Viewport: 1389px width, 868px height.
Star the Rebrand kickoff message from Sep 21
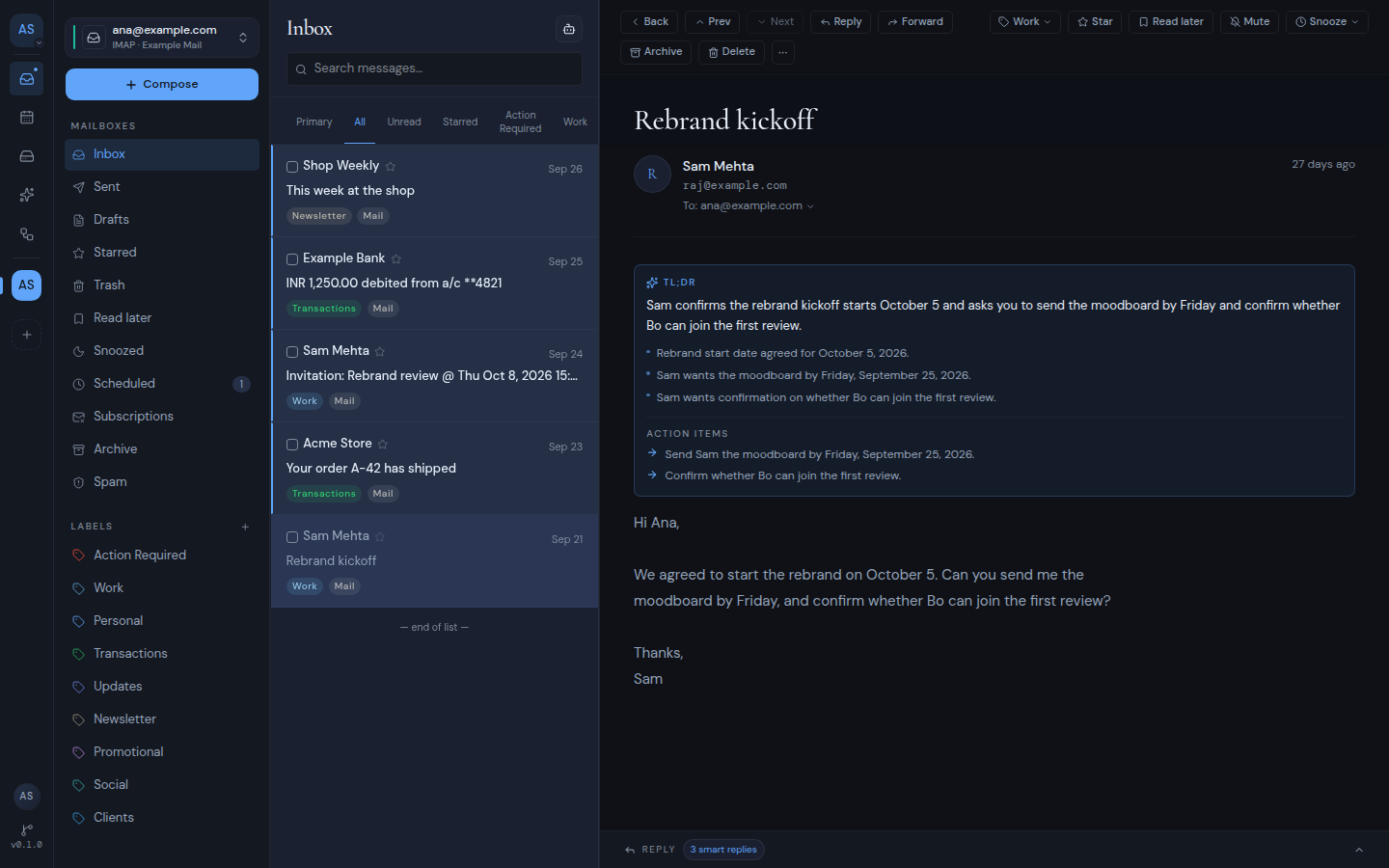380,537
